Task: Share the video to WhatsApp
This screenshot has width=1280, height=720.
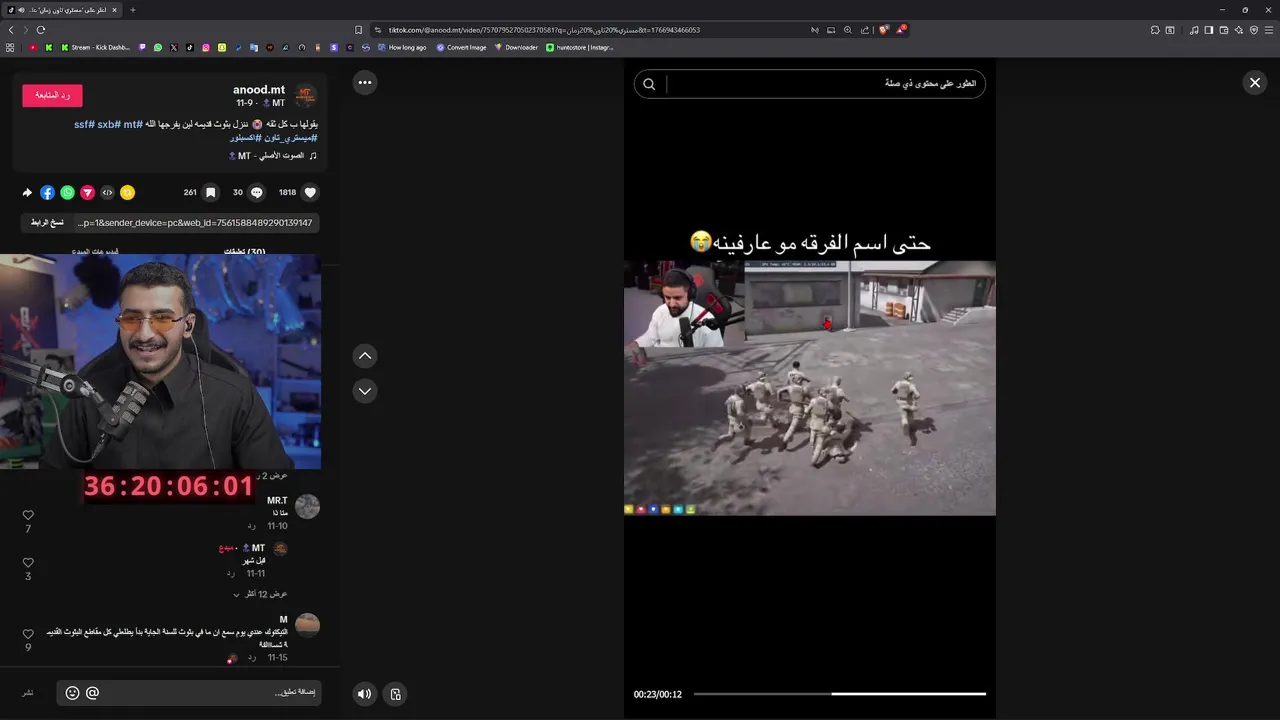Action: point(67,192)
